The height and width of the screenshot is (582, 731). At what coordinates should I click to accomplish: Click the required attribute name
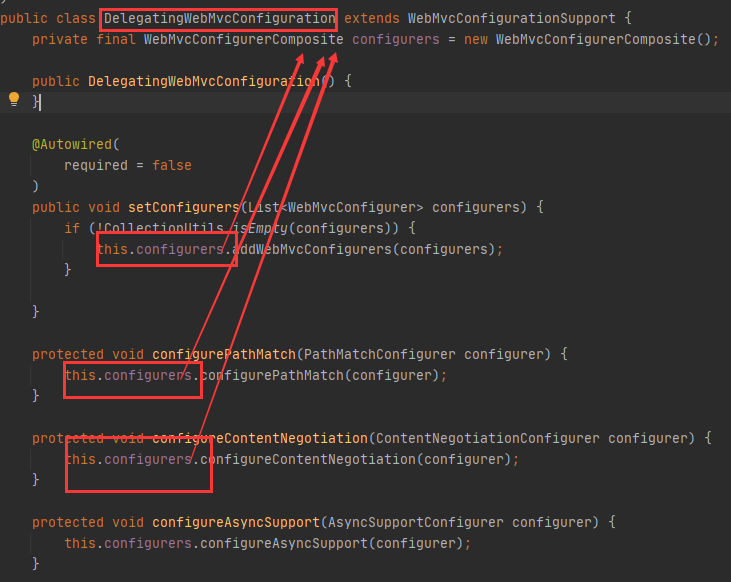point(96,166)
